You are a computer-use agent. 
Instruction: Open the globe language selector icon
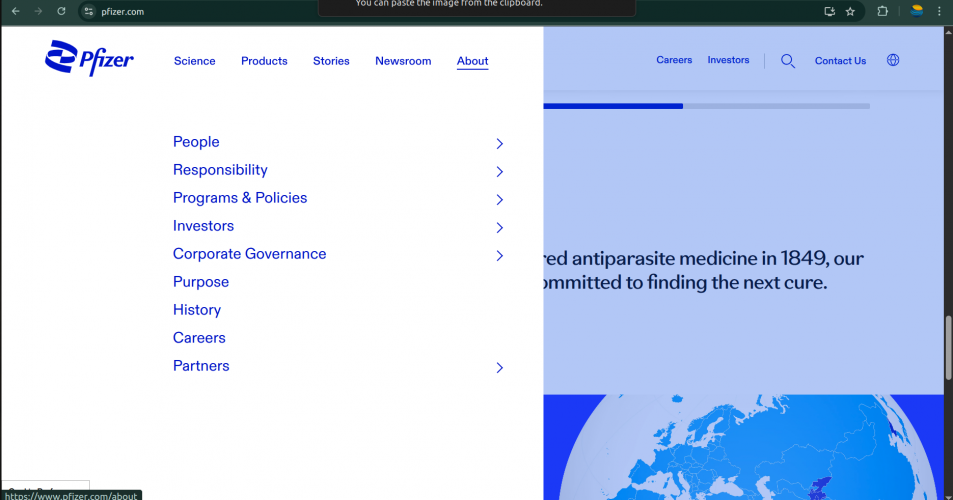[893, 60]
